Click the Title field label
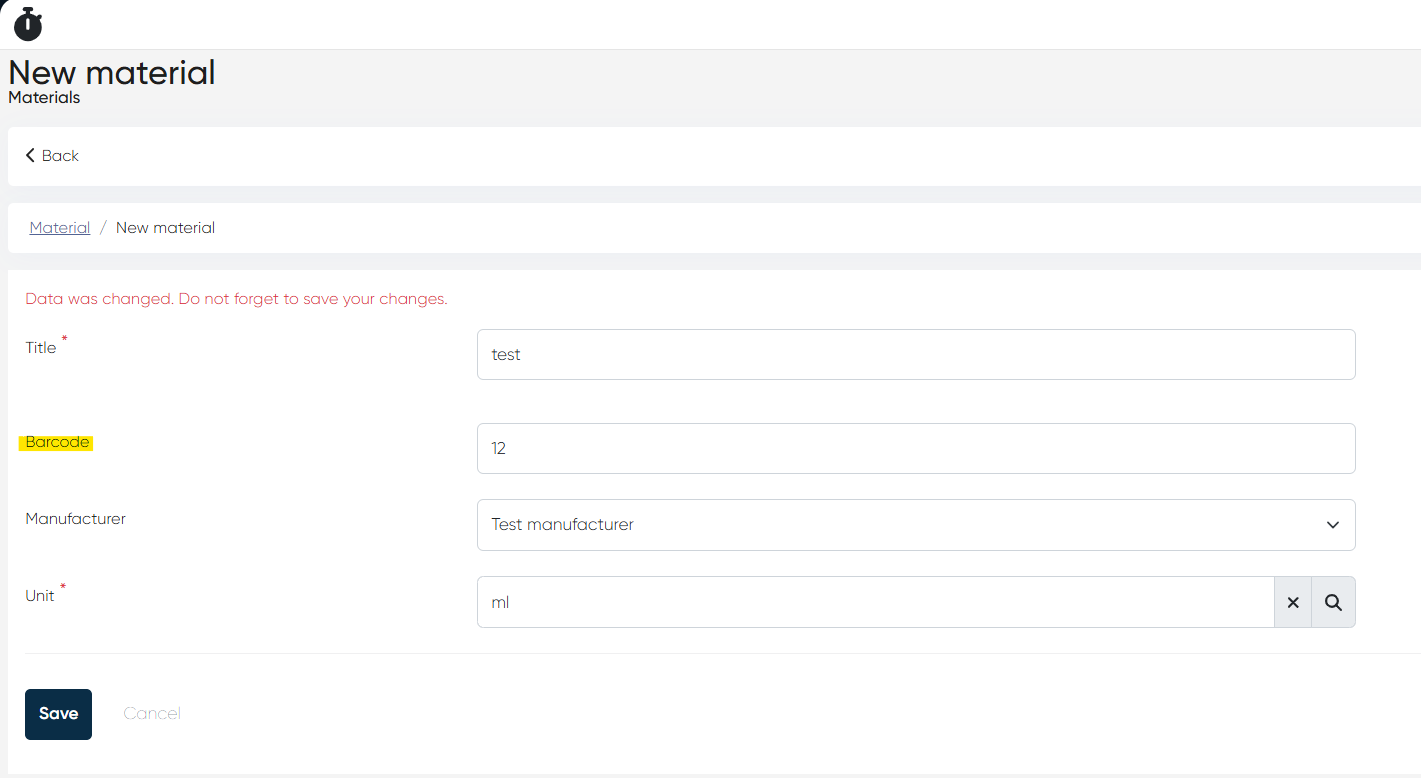The height and width of the screenshot is (778, 1421). point(41,348)
